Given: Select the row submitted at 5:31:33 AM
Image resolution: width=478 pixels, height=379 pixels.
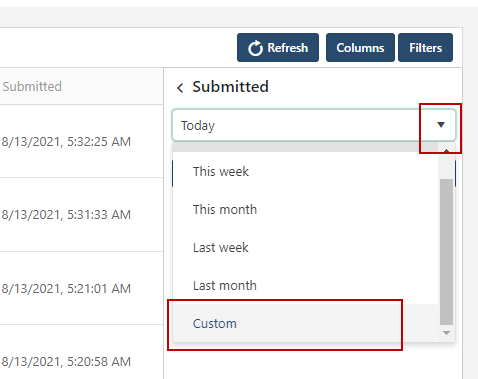Looking at the screenshot, I should (82, 215).
